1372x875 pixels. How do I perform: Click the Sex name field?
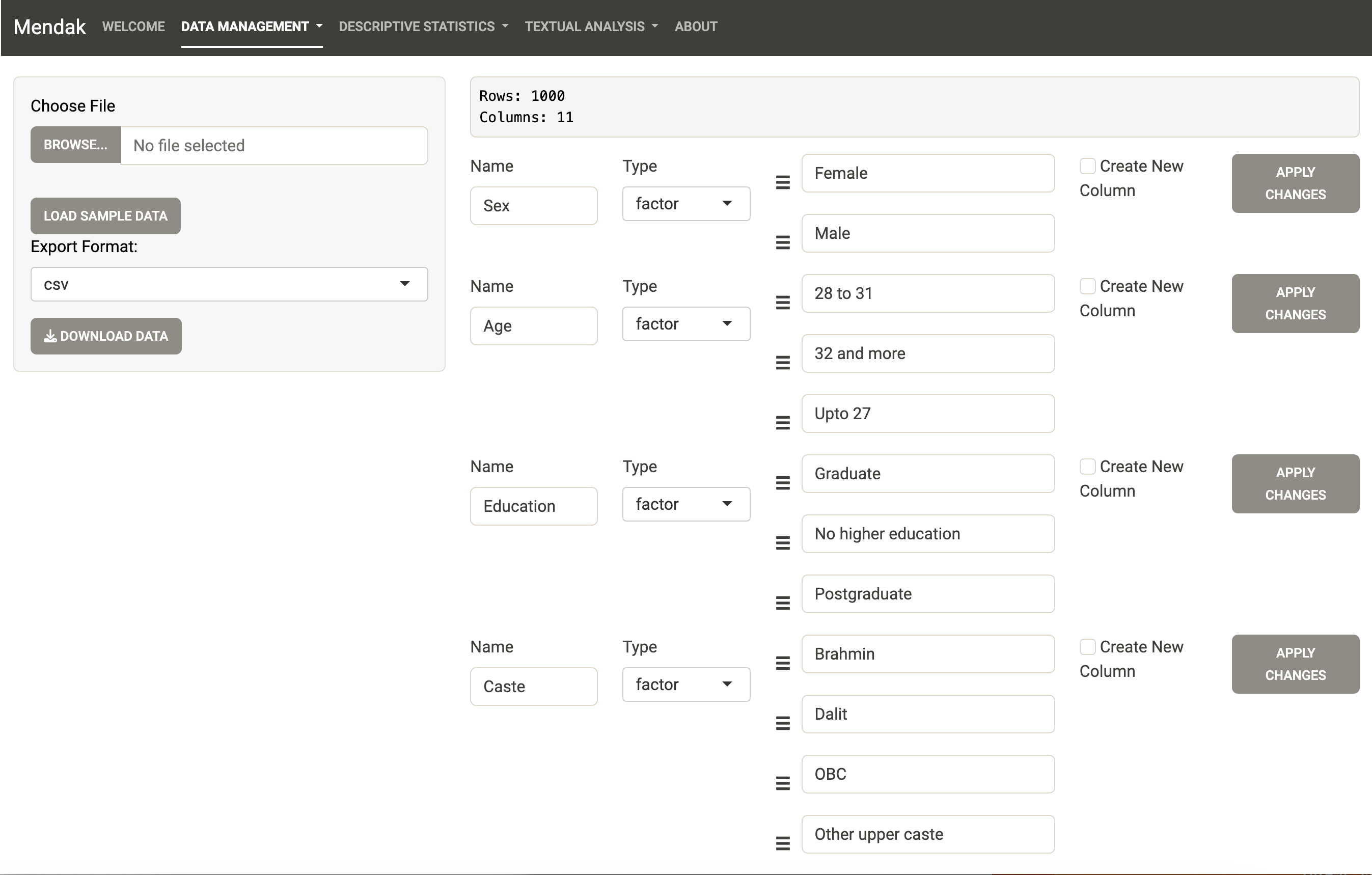click(x=534, y=206)
